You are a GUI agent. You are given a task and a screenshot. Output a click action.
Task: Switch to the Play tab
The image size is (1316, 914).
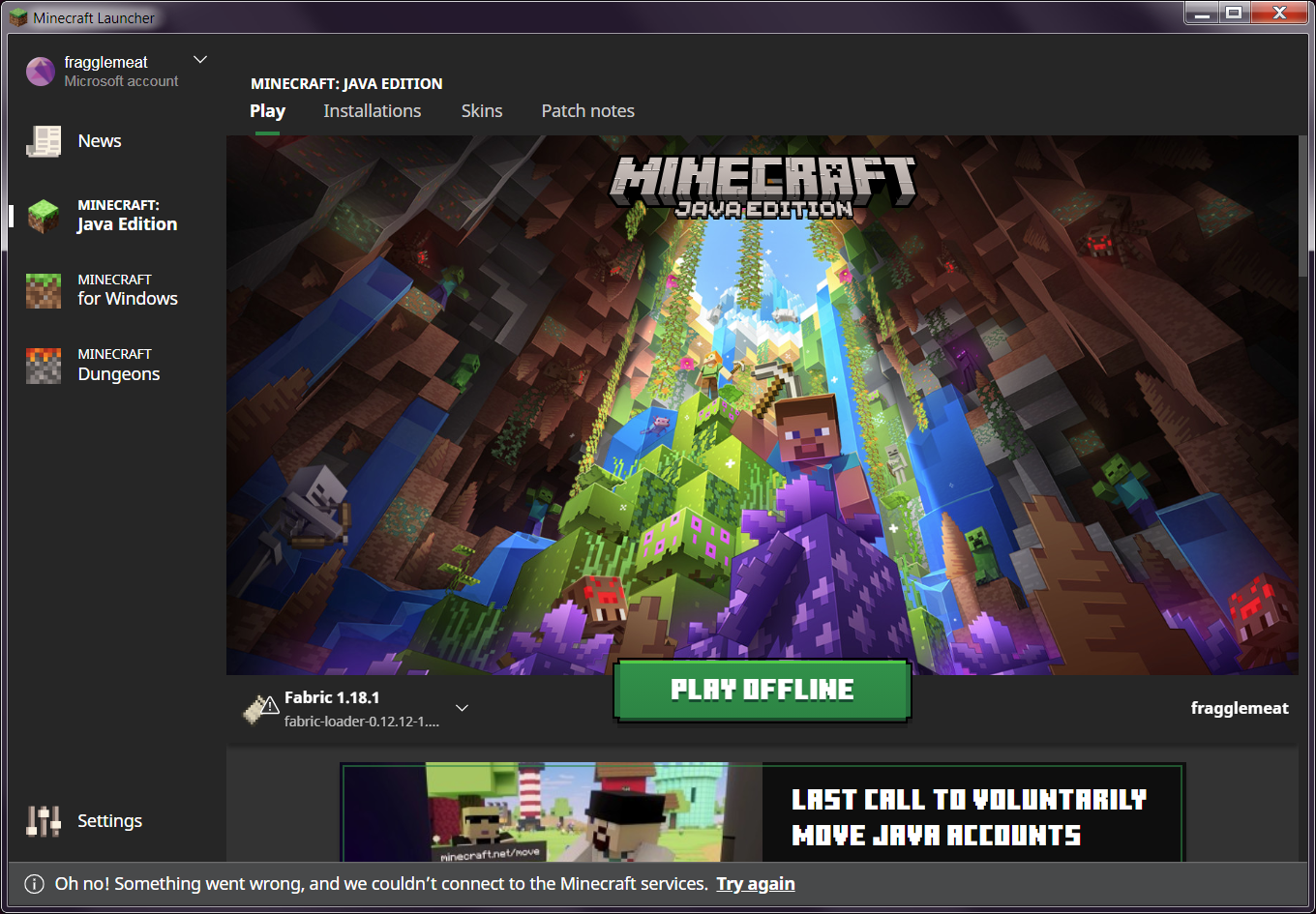(x=267, y=111)
